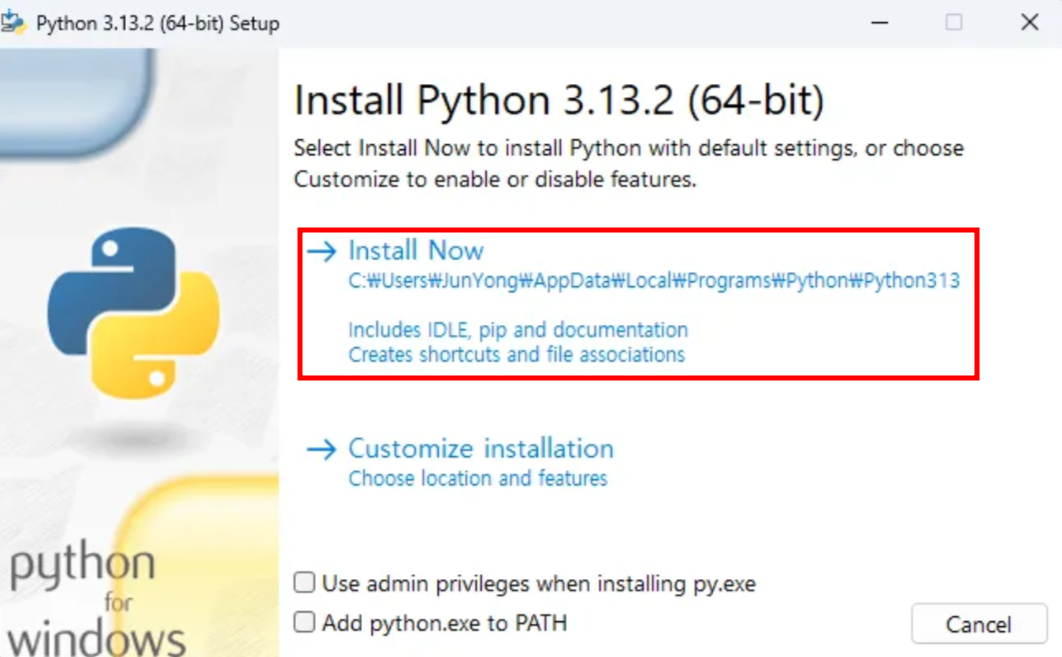Screen dimensions: 1062x657
Task: Click the Cancel button
Action: [979, 624]
